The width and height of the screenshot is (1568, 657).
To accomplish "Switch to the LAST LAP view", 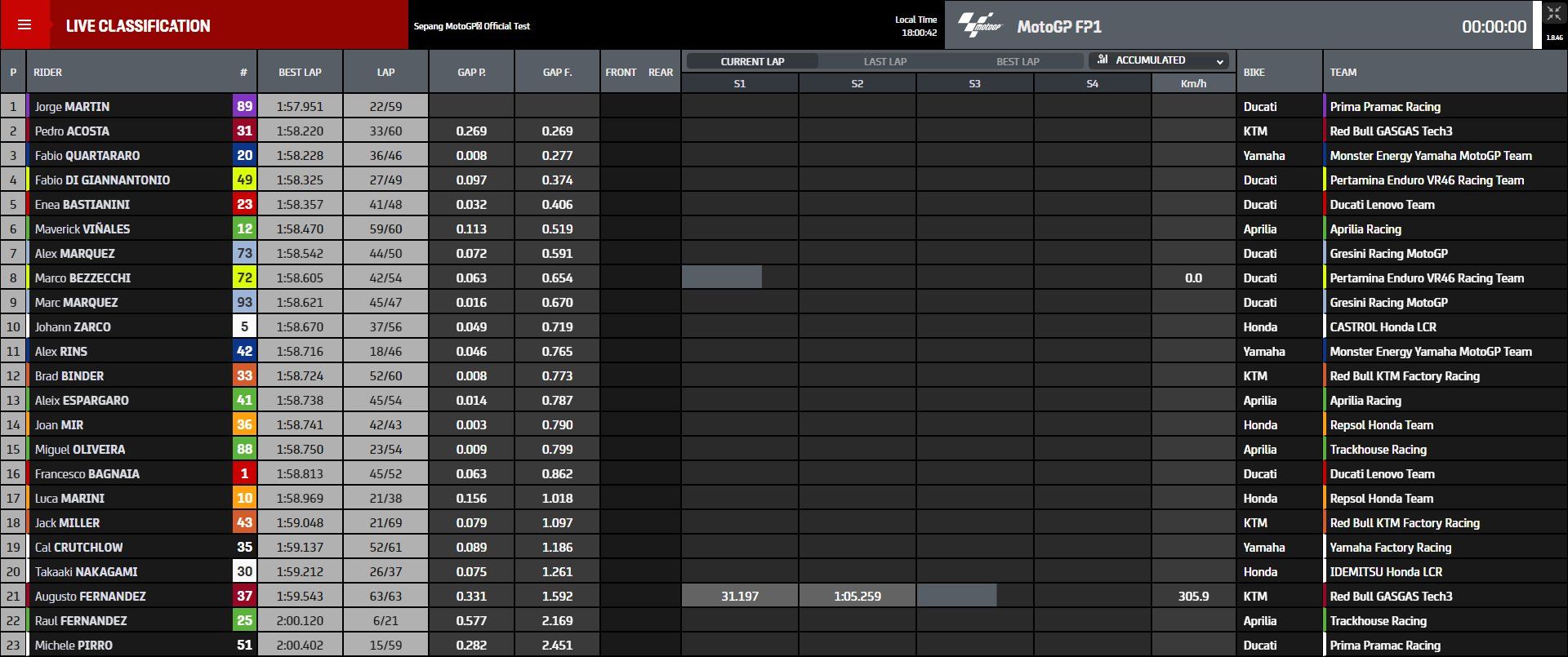I will pyautogui.click(x=885, y=61).
